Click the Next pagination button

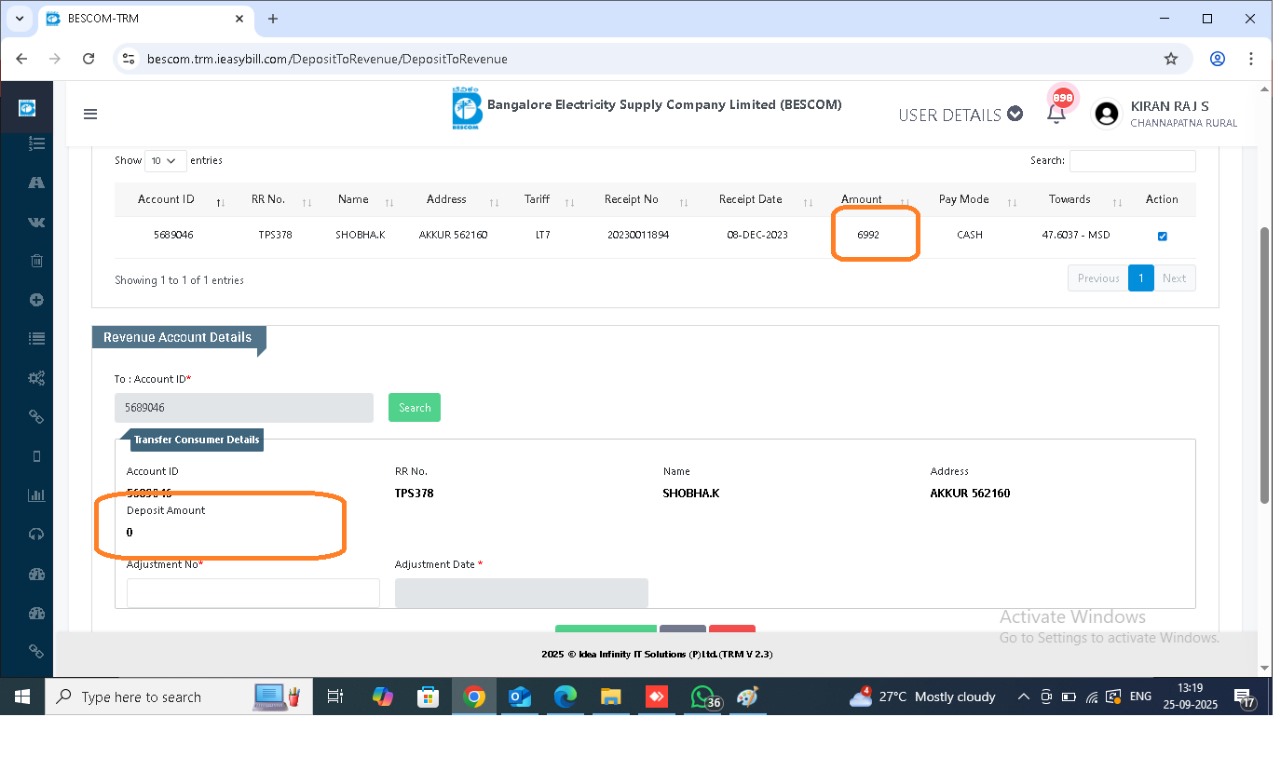[x=1174, y=278]
